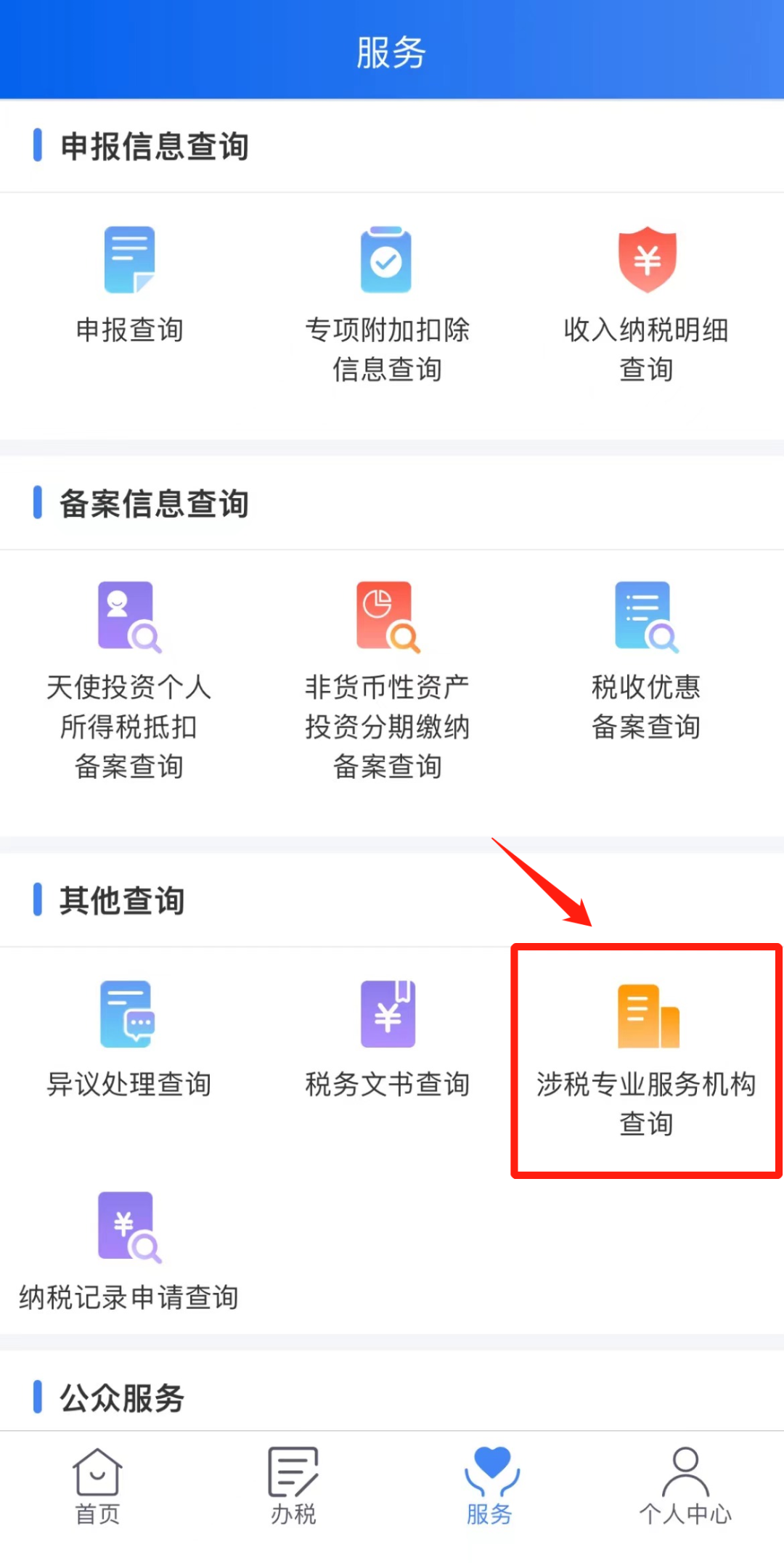Click the 涉税专业服务机构 查询 label
784x1563 pixels.
pyautogui.click(x=646, y=1104)
